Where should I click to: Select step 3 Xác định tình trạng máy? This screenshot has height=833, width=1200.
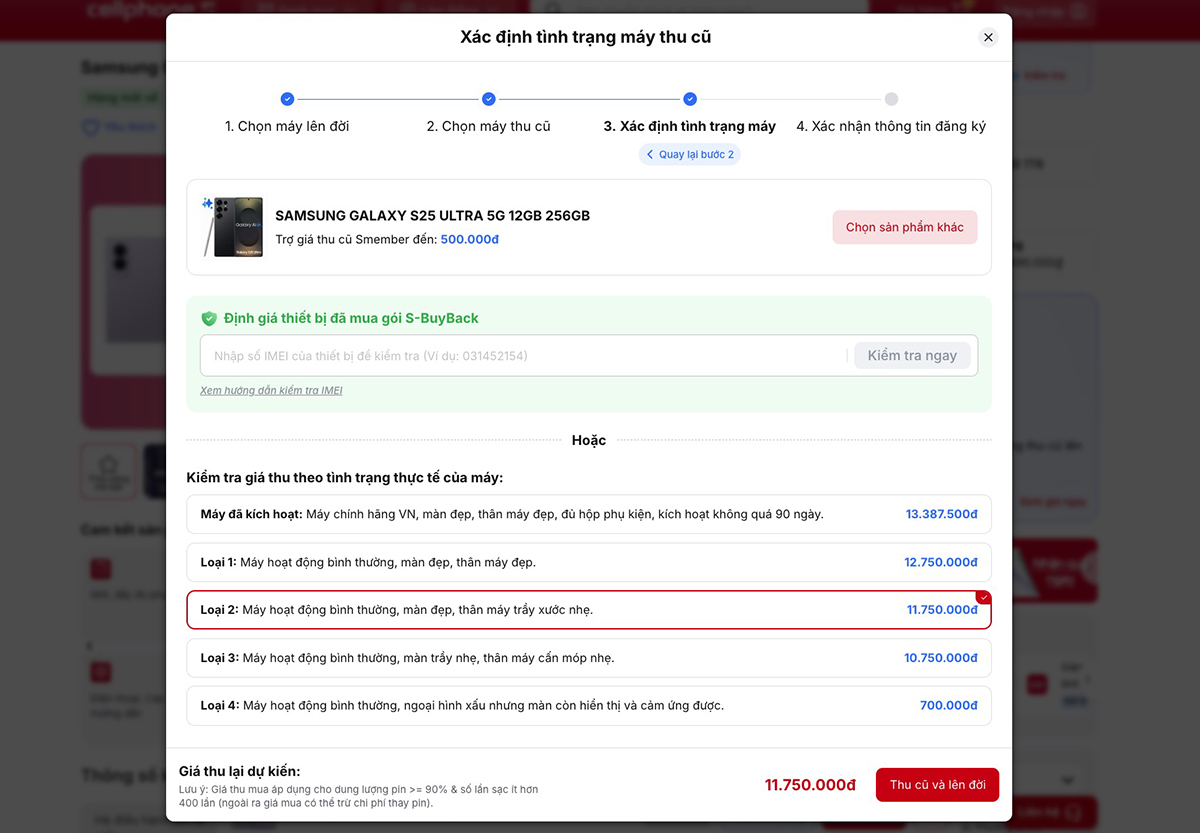tap(690, 126)
